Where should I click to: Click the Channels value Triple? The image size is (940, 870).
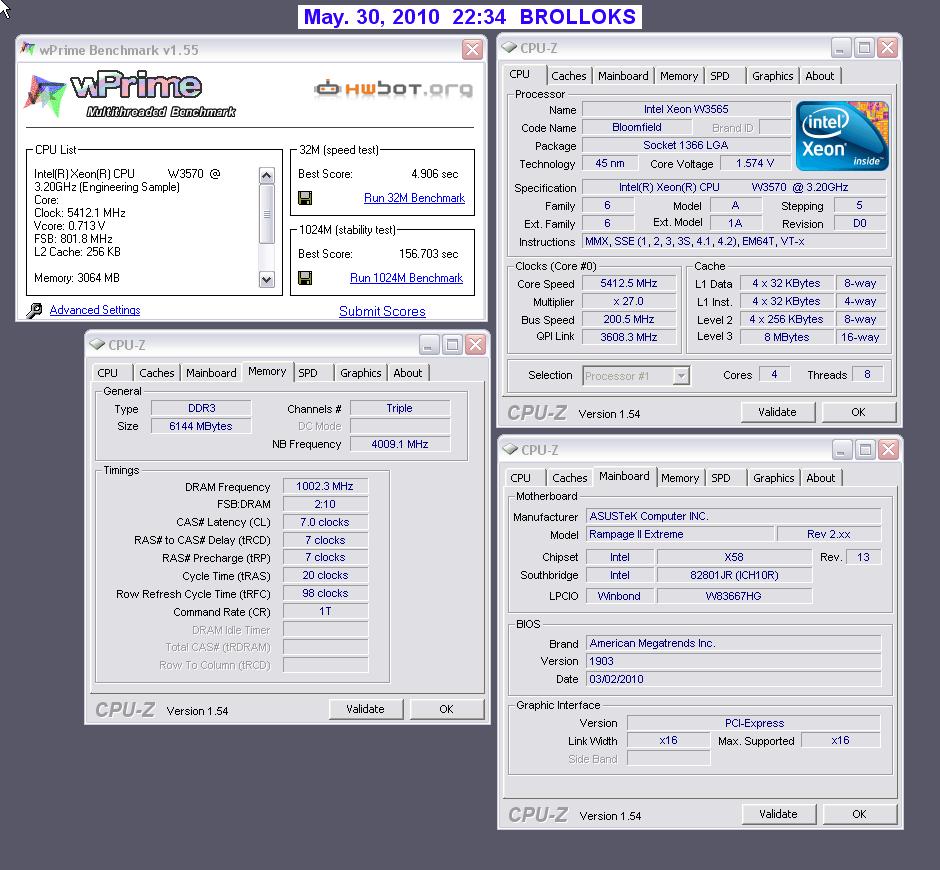coord(400,408)
